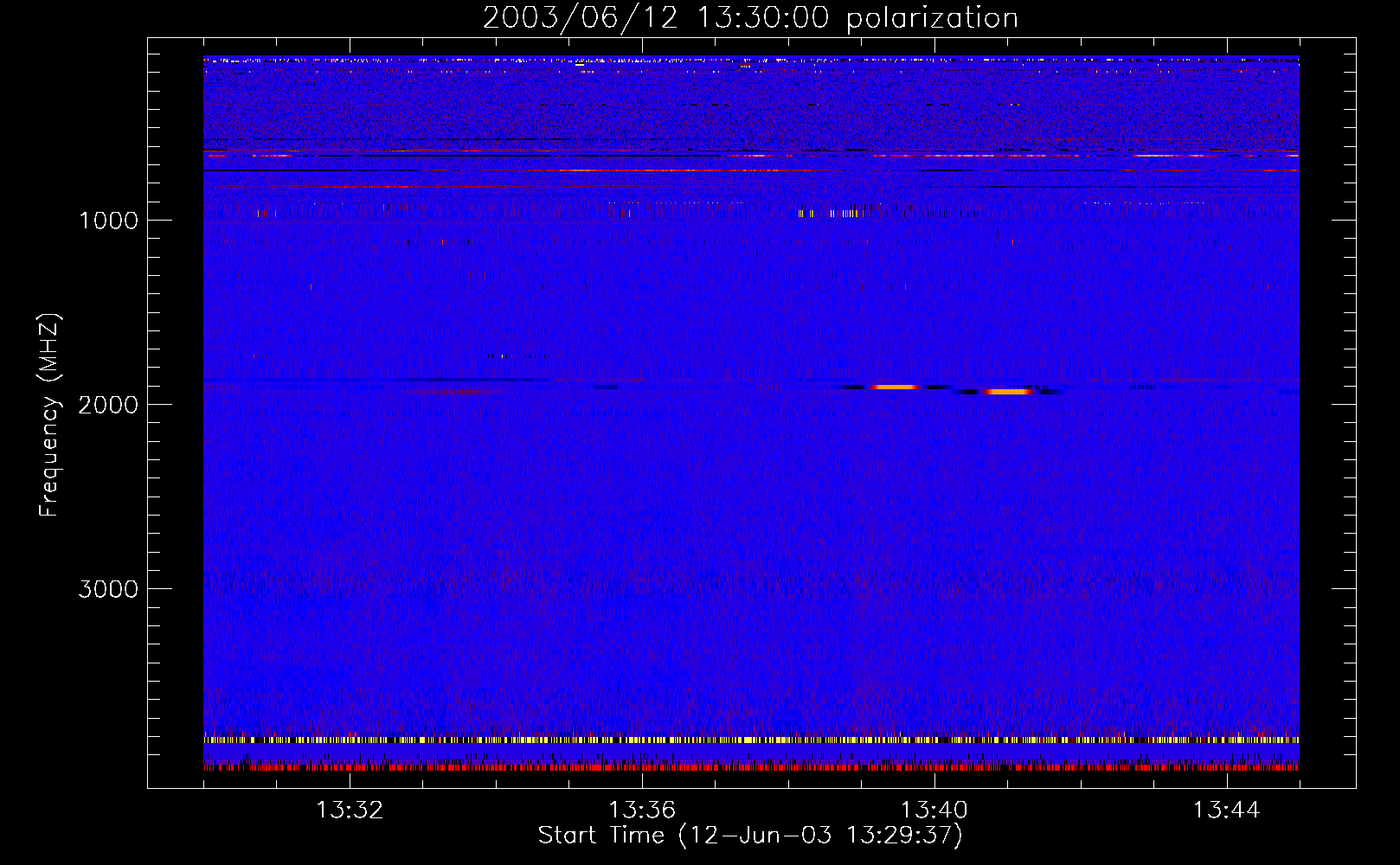Click the 1000 frequency tick label
This screenshot has height=865, width=1400.
click(108, 221)
